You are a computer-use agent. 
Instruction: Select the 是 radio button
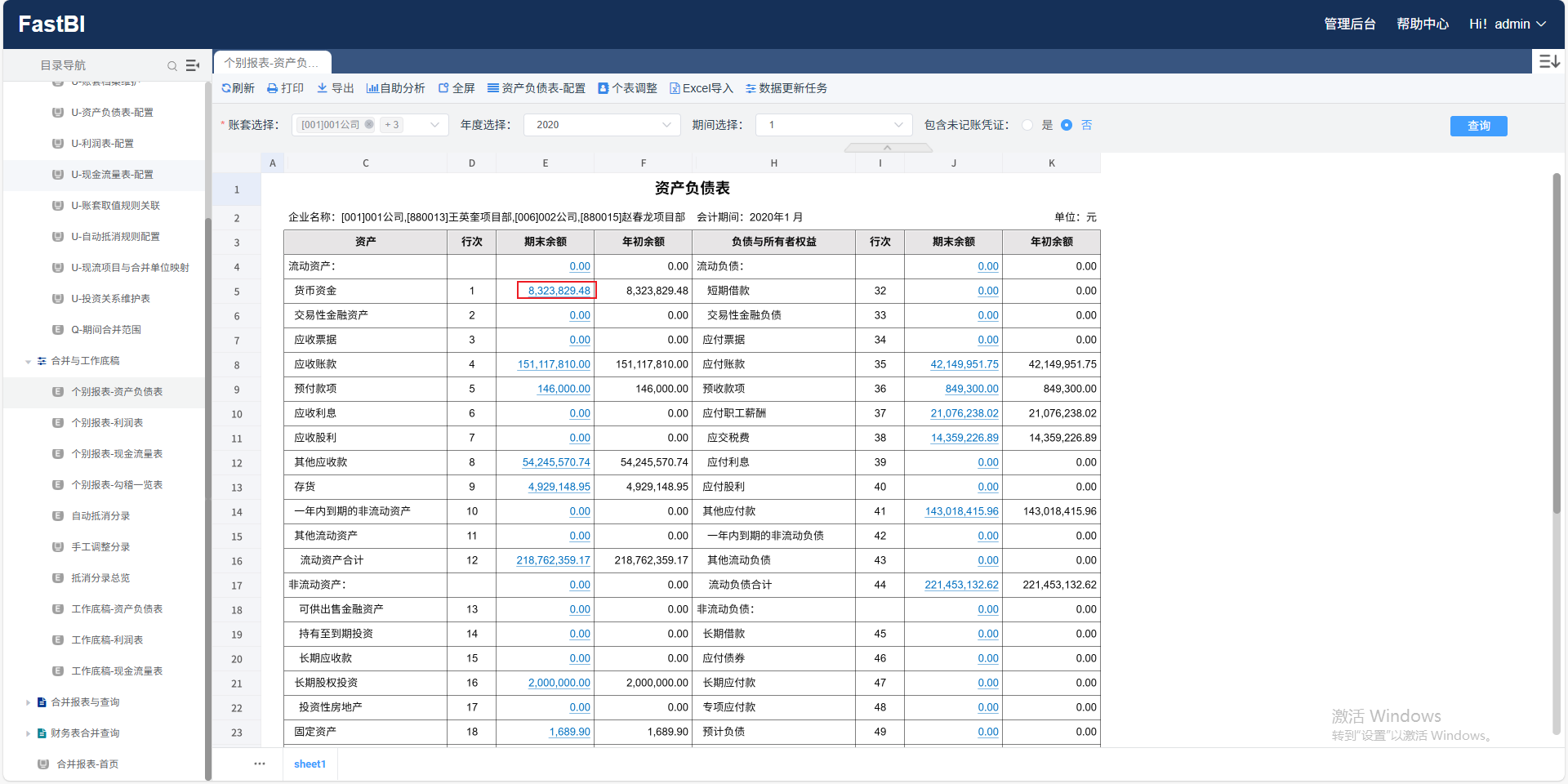[1027, 125]
